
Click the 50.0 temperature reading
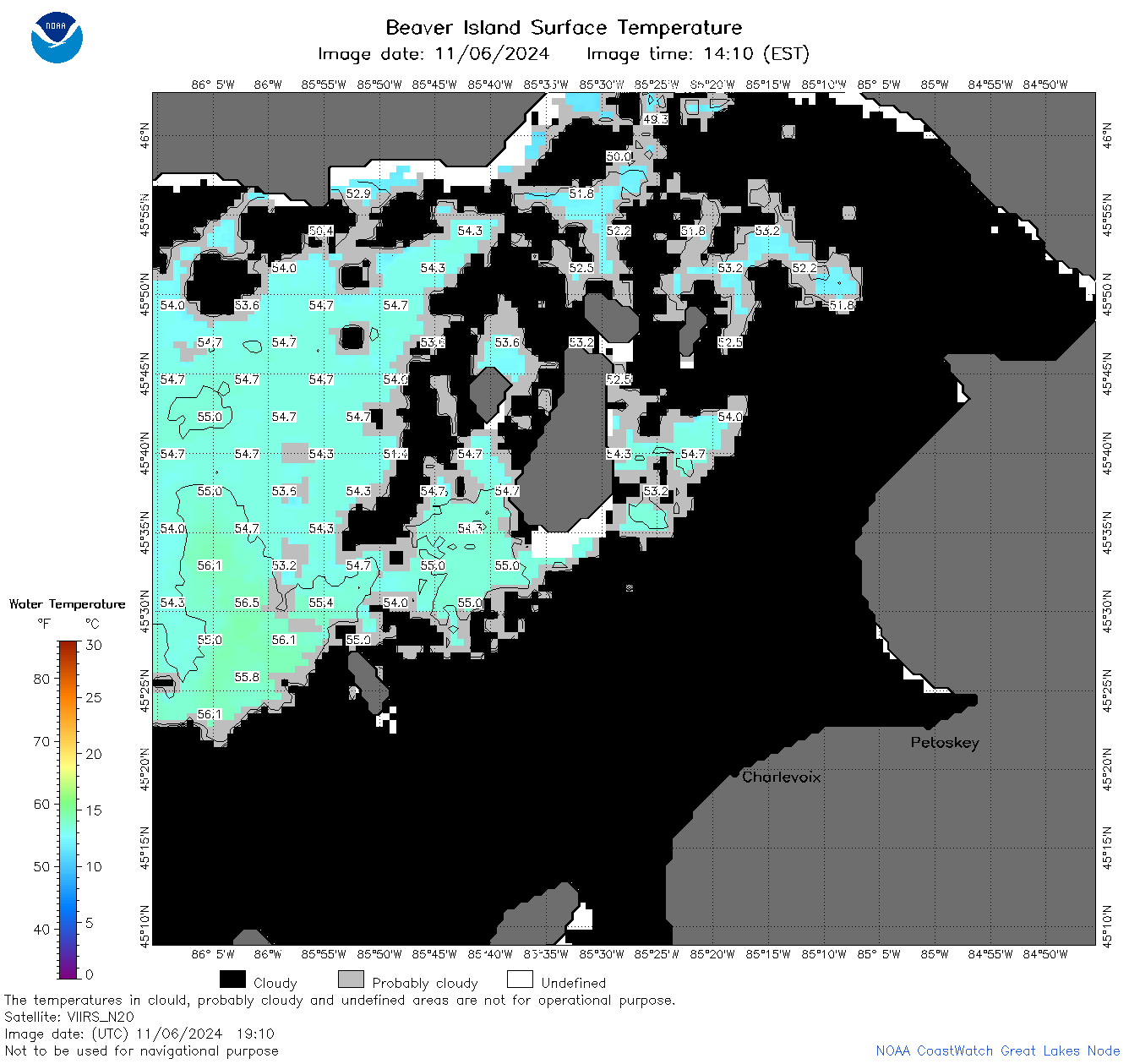pos(618,156)
